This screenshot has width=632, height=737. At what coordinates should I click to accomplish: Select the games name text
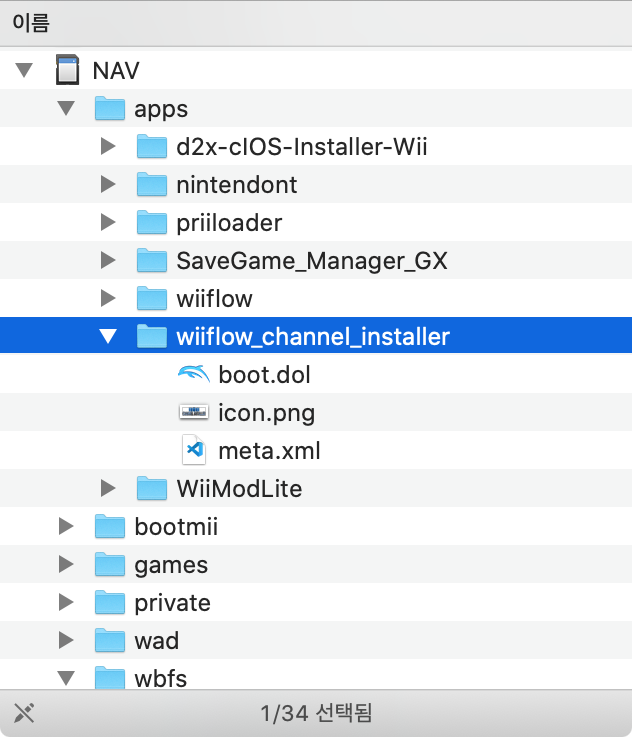point(171,566)
